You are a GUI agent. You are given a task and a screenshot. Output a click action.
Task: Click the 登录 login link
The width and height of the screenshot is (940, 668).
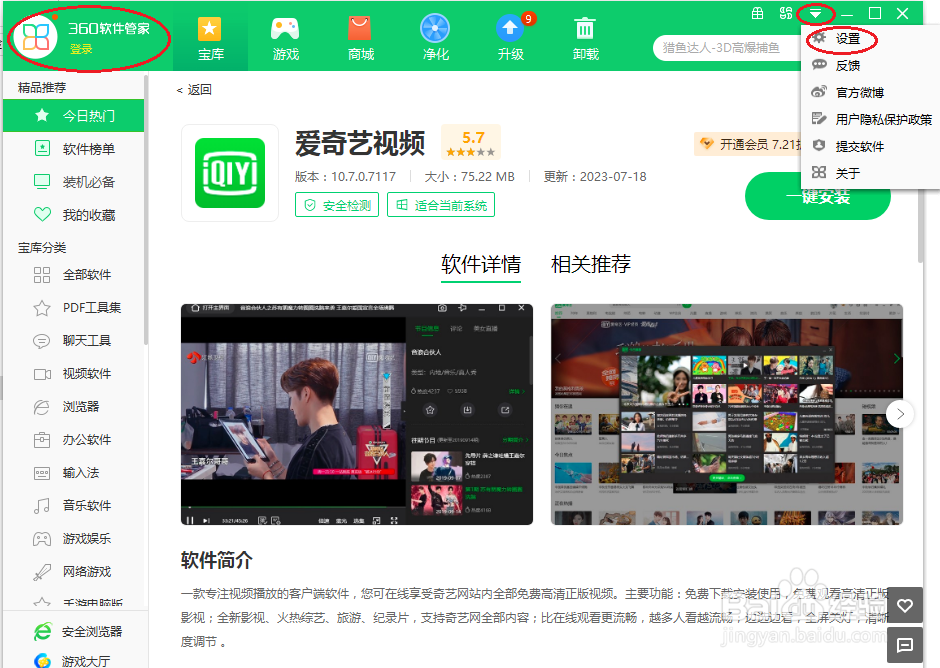pyautogui.click(x=81, y=49)
